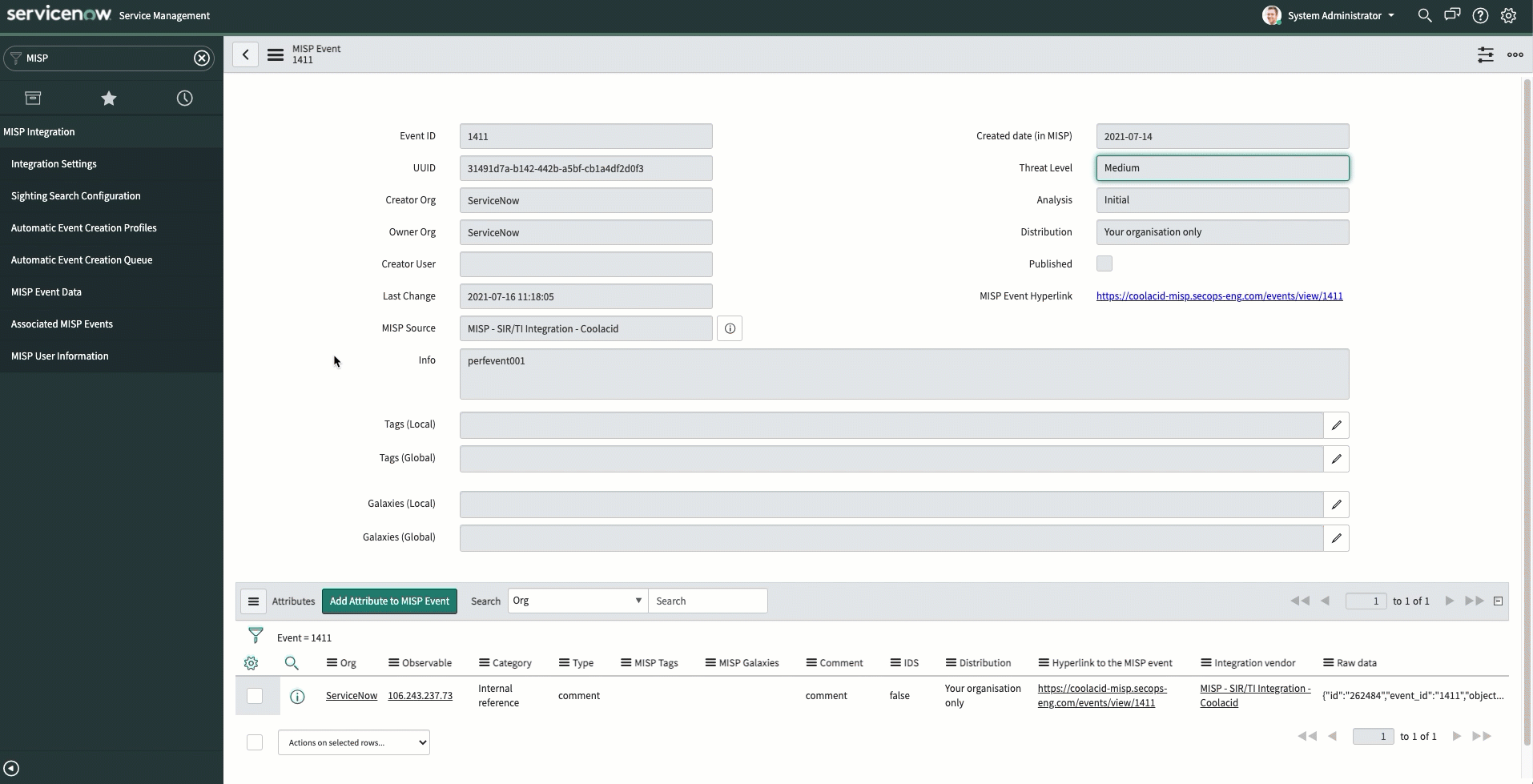Go to last page in Attributes header
Image resolution: width=1533 pixels, height=784 pixels.
1475,601
